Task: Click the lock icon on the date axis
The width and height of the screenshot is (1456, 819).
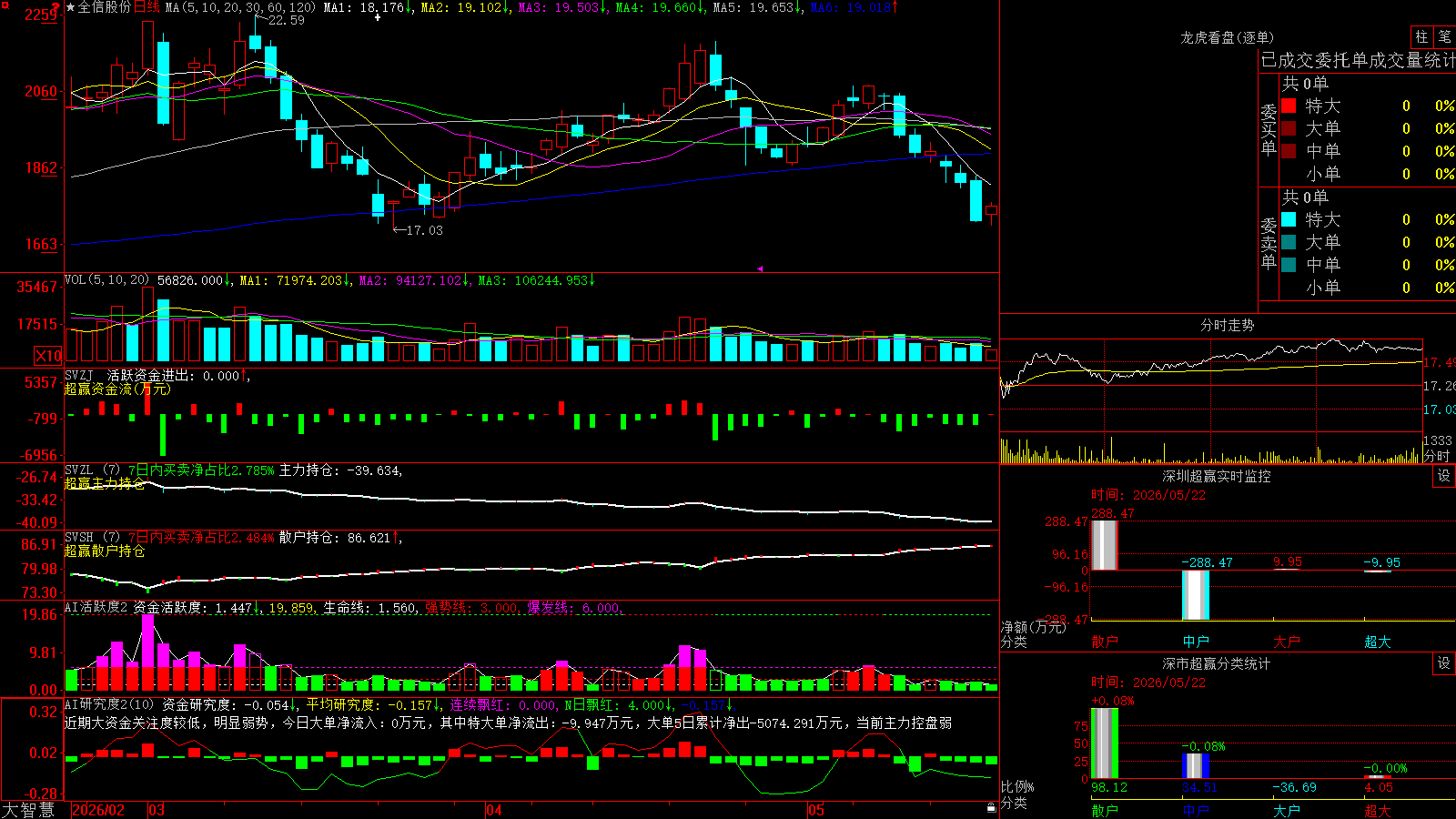Action: (991, 808)
